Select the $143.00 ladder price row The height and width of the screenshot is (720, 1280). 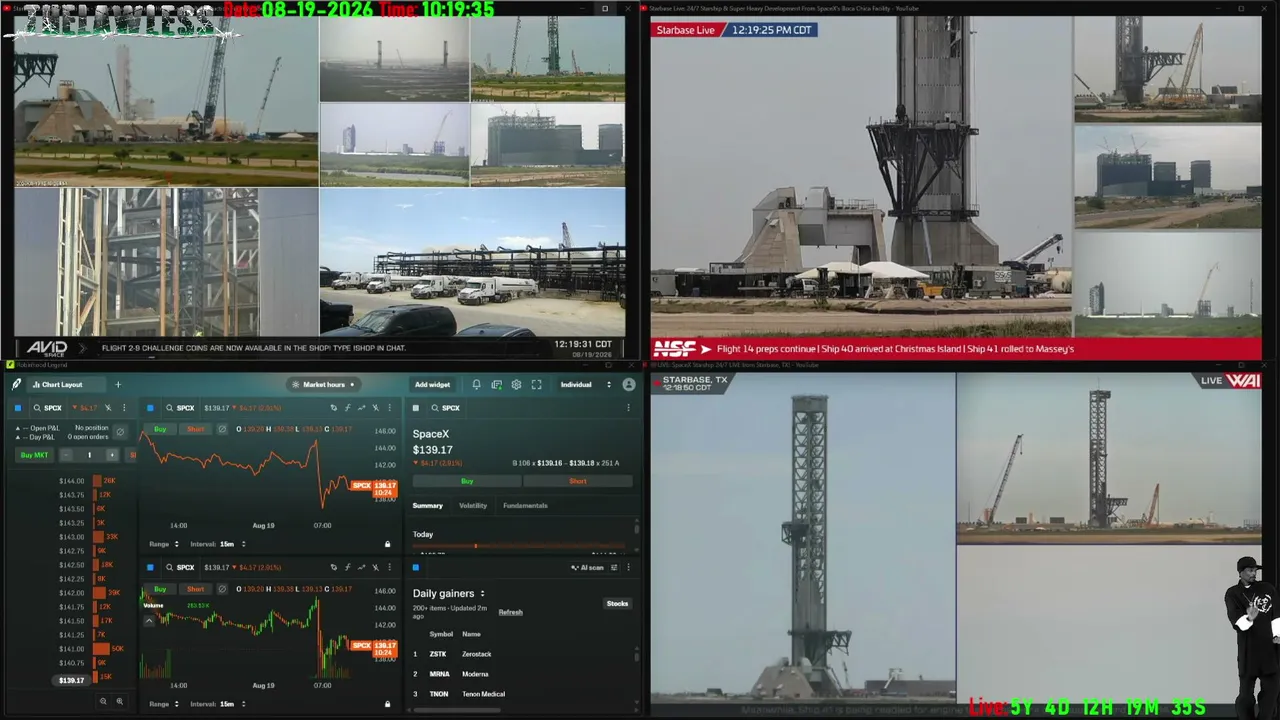(72, 537)
